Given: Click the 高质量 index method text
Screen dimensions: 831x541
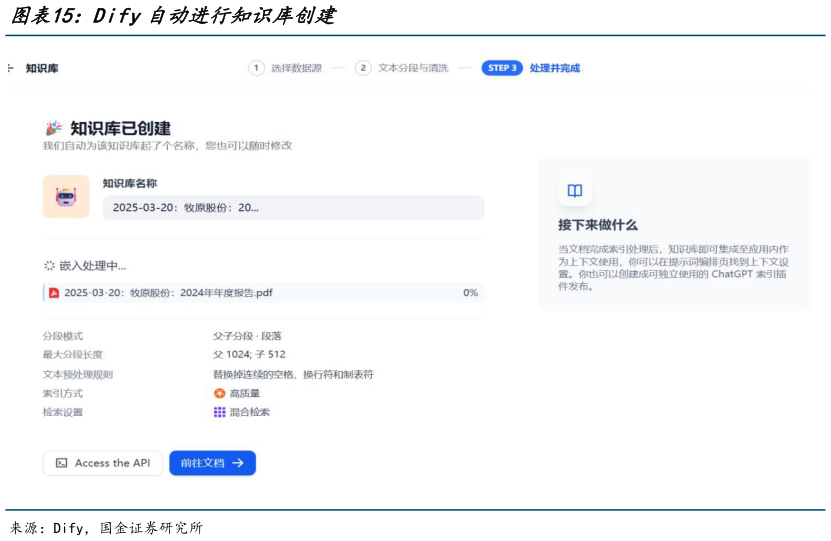Looking at the screenshot, I should tap(245, 393).
